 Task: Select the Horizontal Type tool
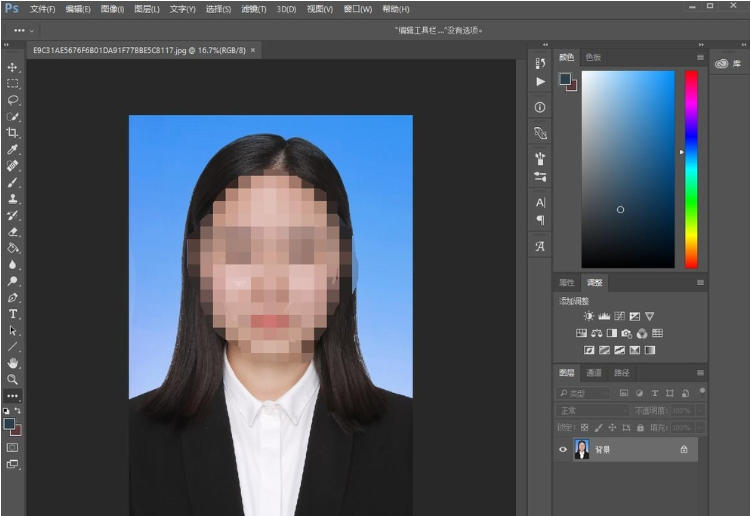point(13,314)
